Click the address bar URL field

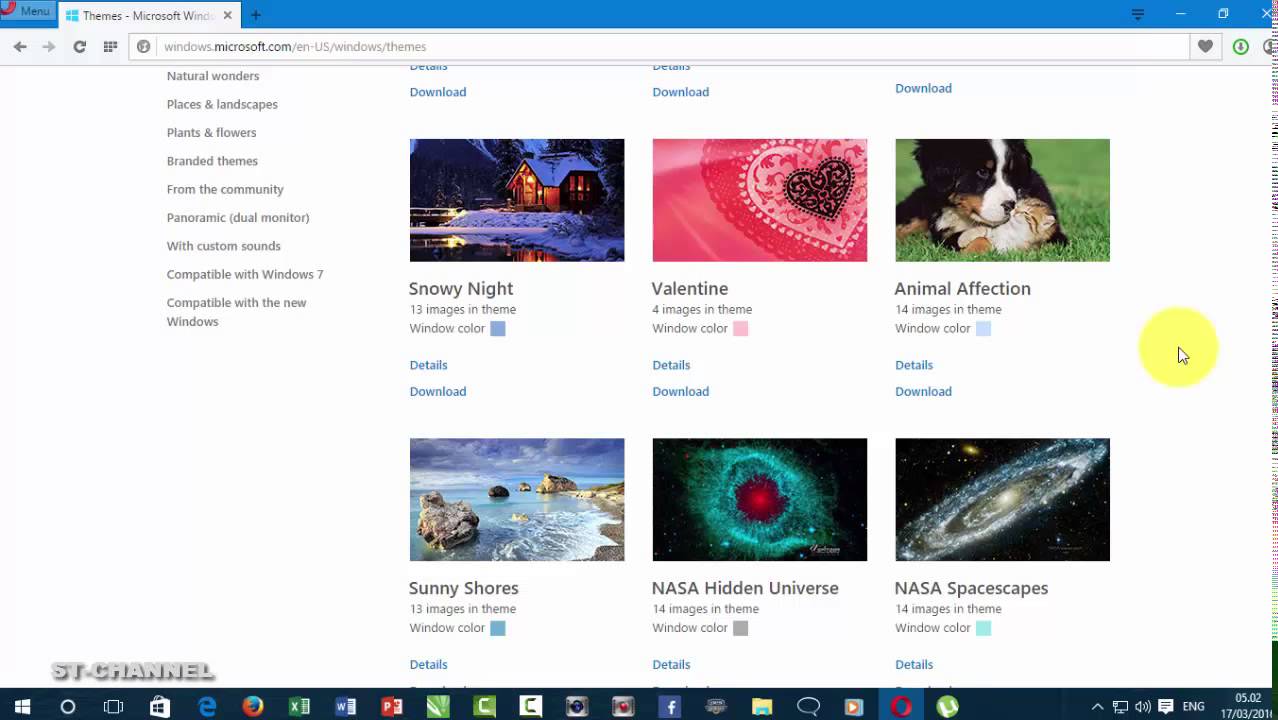[x=660, y=46]
